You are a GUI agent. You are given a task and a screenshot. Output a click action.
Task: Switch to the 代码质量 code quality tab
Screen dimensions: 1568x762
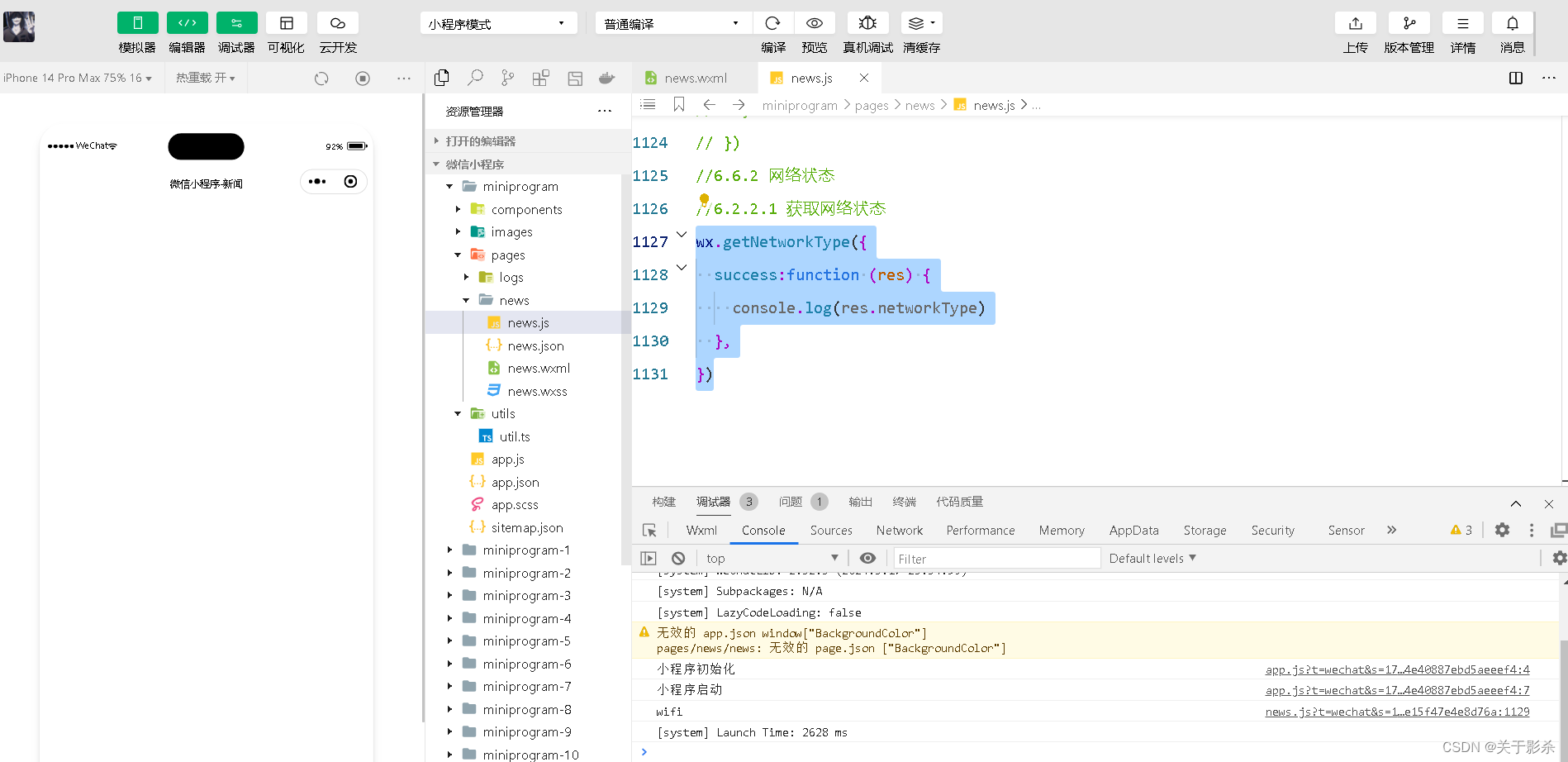pos(959,502)
